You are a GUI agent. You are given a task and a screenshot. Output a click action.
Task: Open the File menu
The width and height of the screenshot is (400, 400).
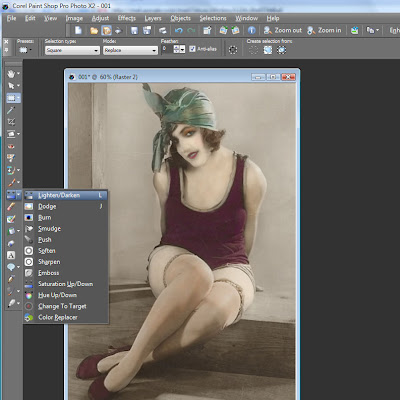pyautogui.click(x=11, y=18)
